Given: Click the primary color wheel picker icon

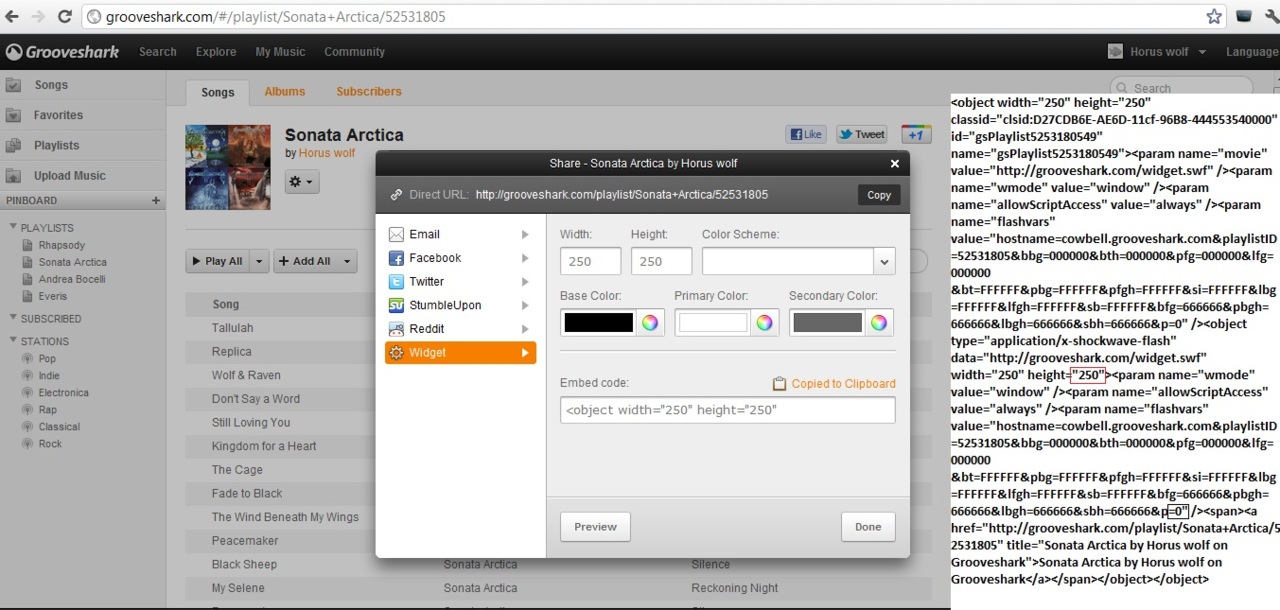Looking at the screenshot, I should click(764, 322).
